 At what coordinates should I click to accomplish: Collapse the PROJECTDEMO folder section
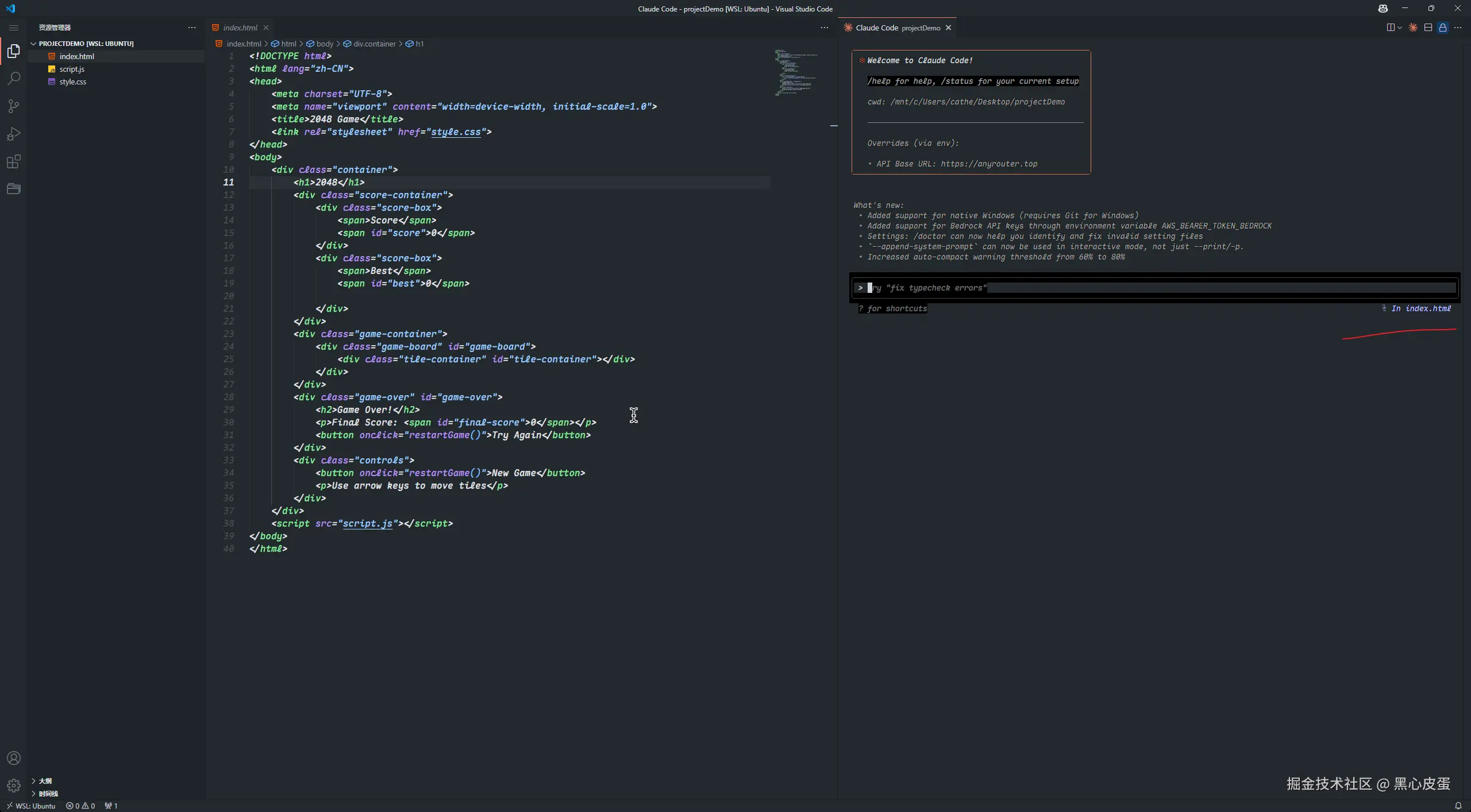[x=86, y=44]
